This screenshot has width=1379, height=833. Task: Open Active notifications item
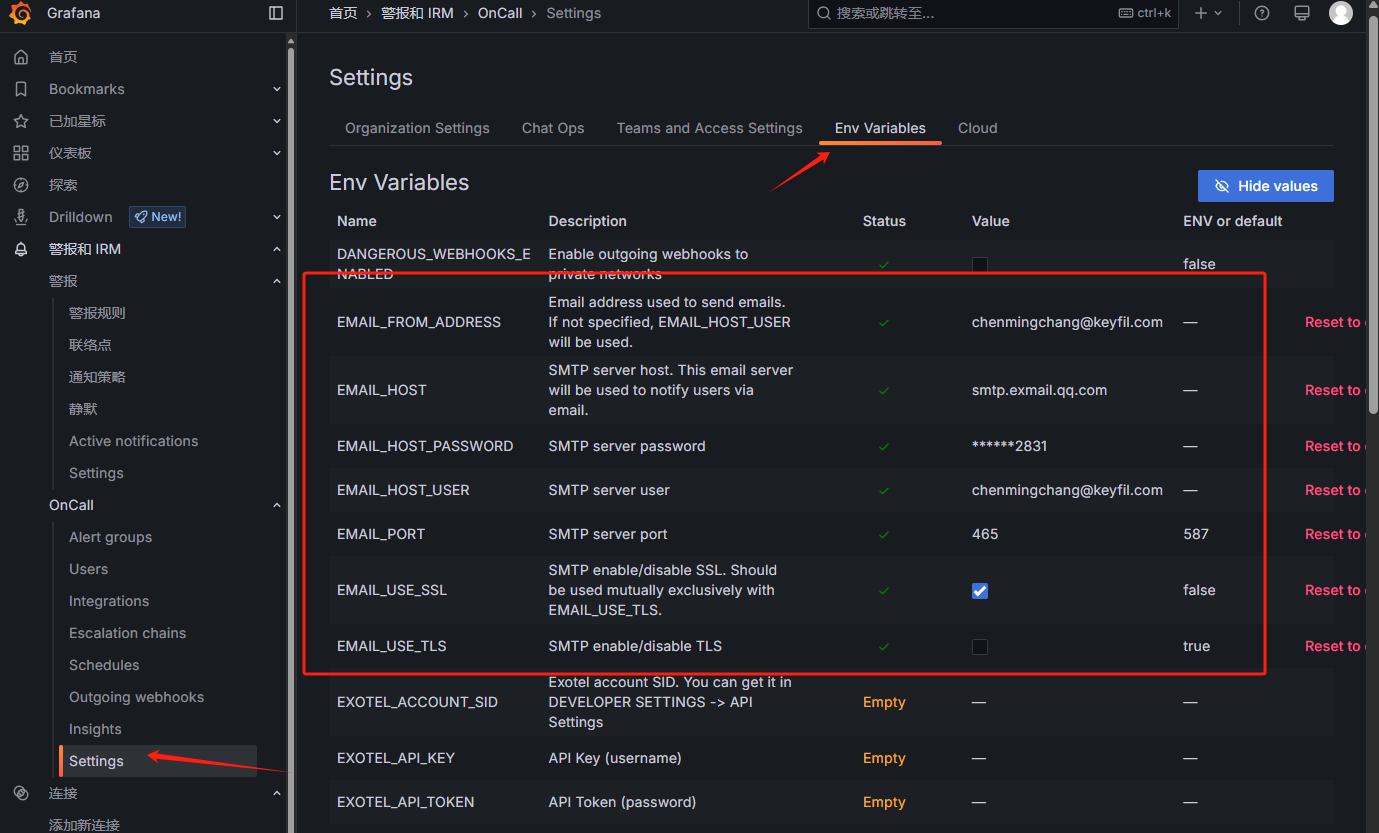[133, 441]
